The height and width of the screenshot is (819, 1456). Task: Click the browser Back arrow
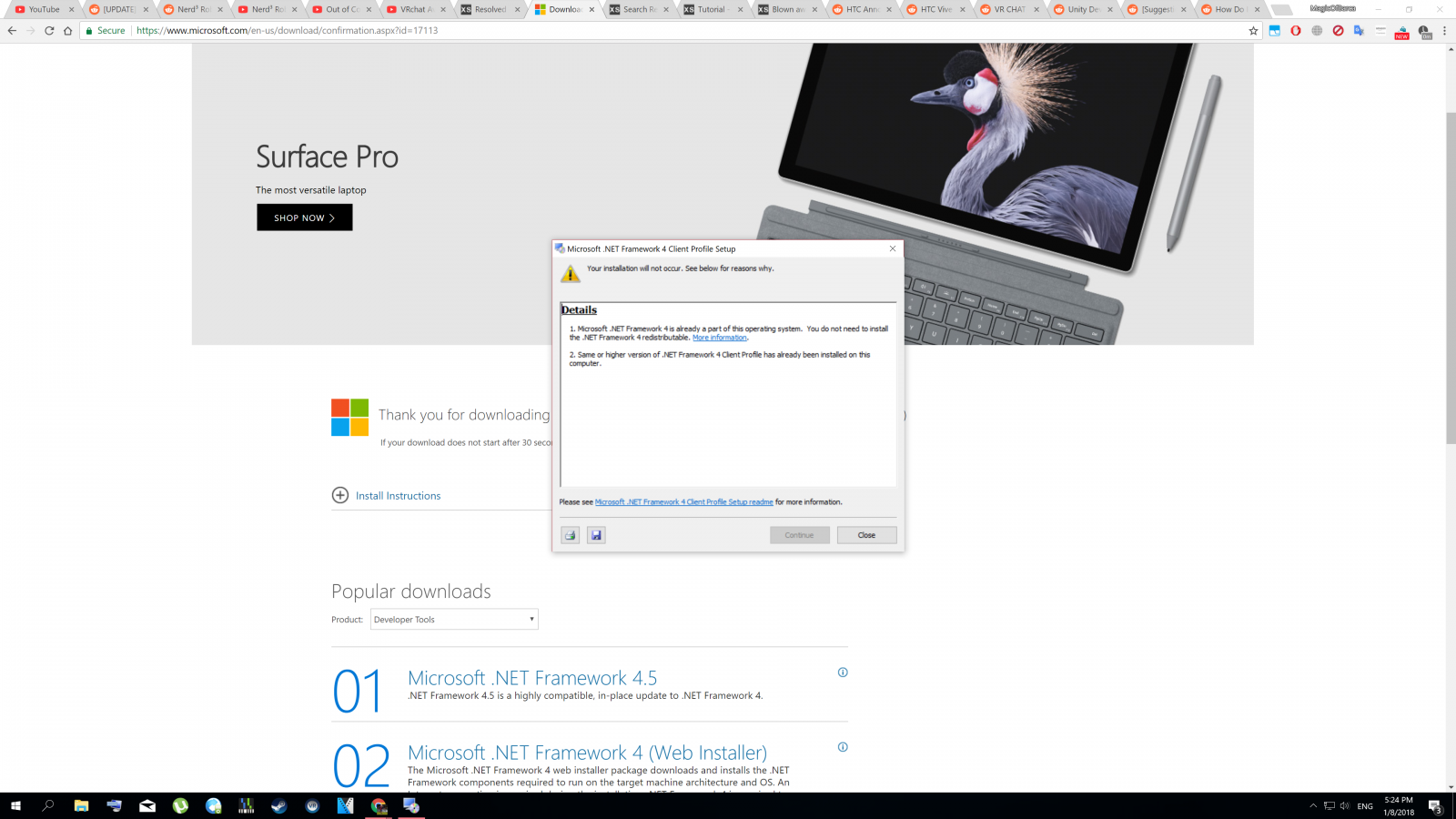tap(12, 30)
